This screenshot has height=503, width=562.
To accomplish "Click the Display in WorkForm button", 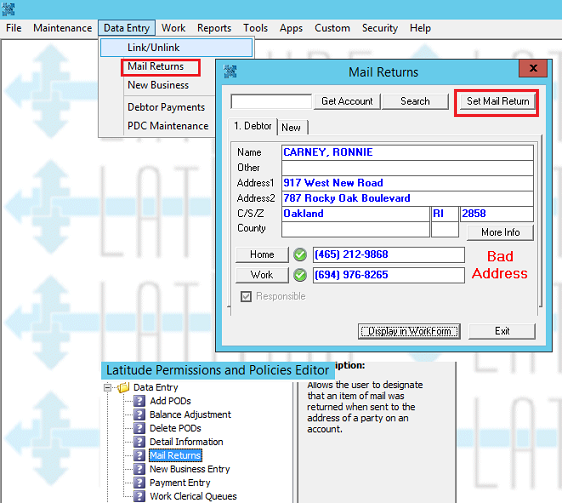I will pyautogui.click(x=409, y=331).
